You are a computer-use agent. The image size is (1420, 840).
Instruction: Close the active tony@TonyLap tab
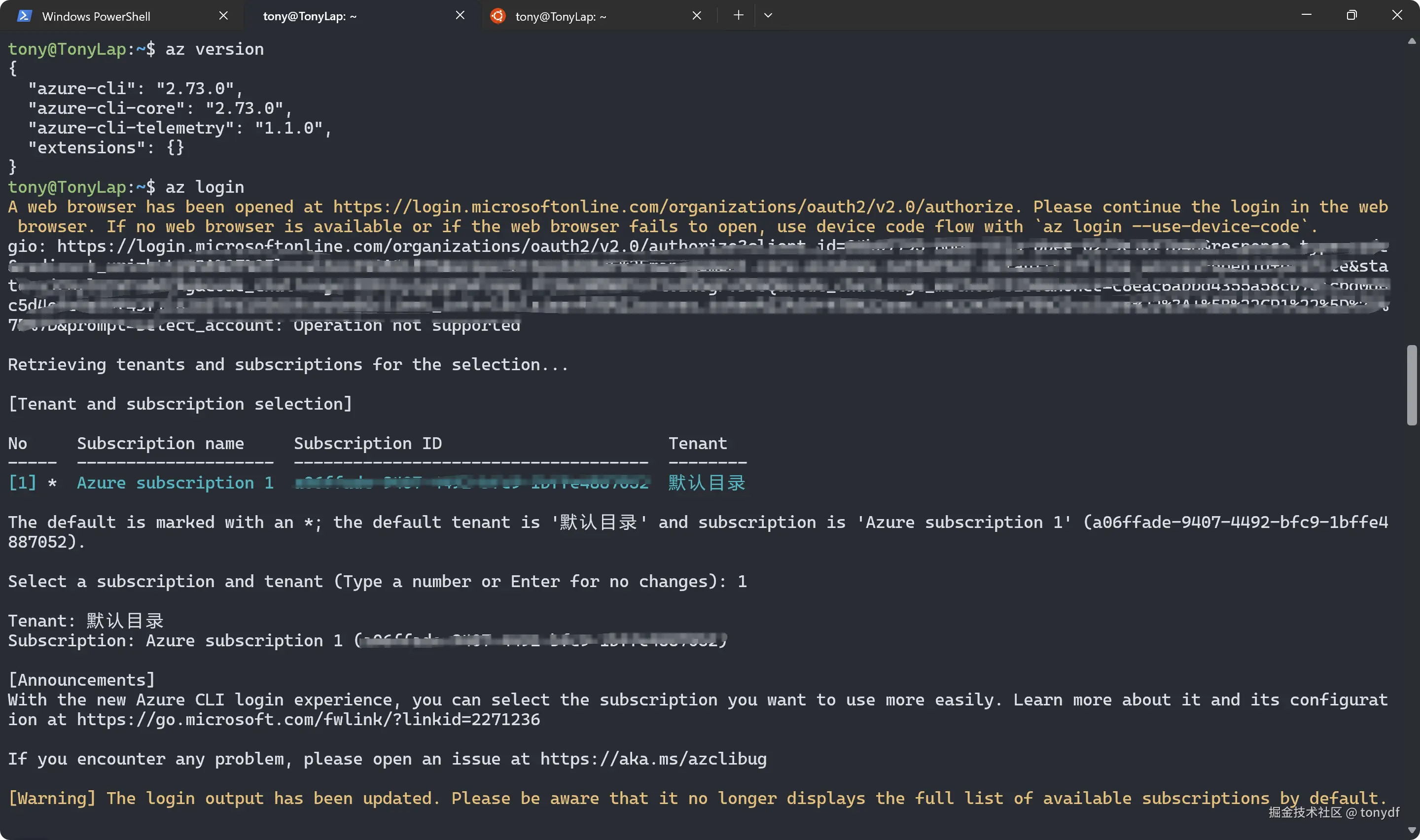[460, 15]
